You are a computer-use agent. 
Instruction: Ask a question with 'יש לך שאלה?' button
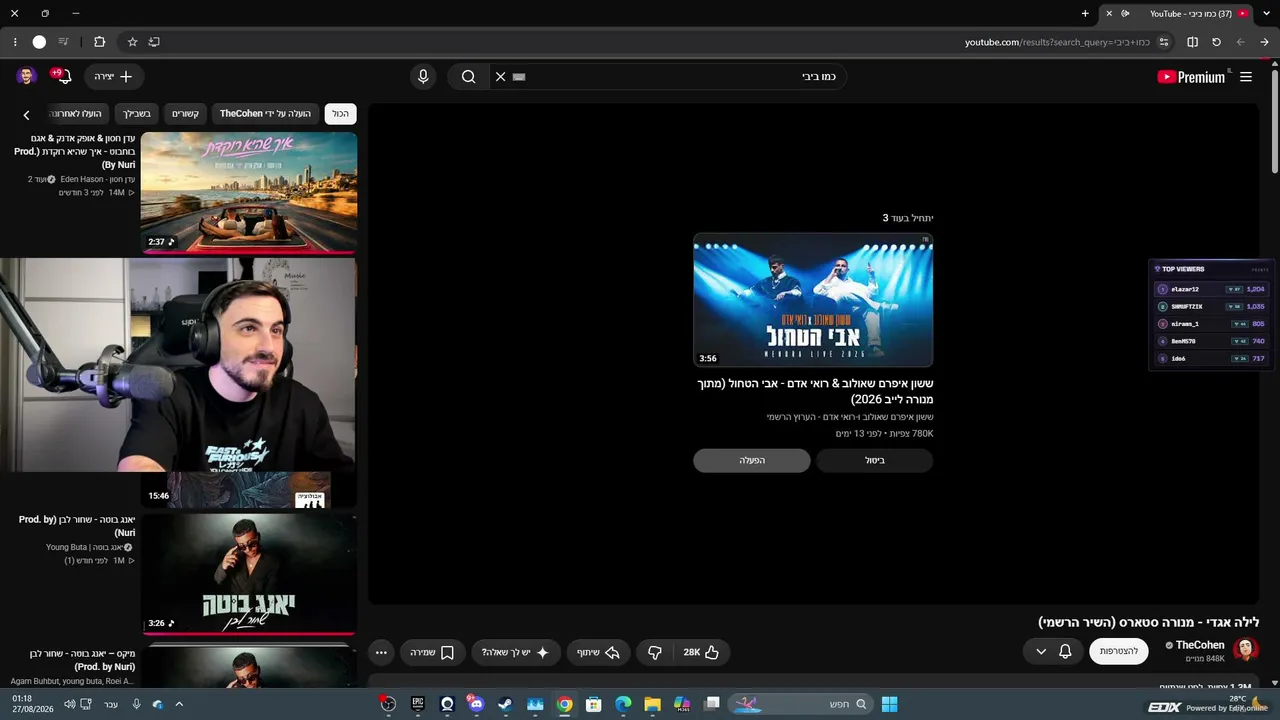click(515, 652)
